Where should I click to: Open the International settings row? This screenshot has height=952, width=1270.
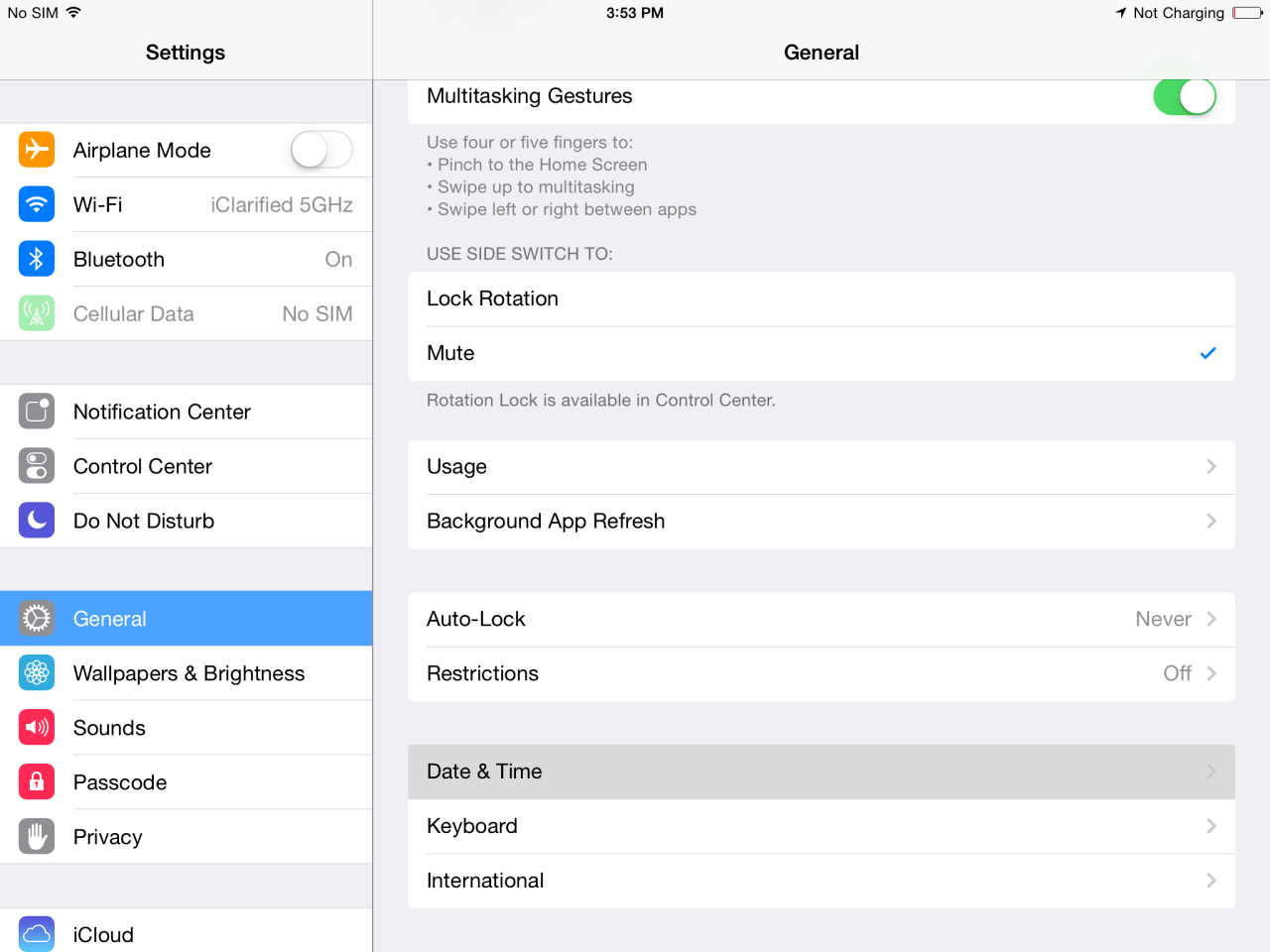click(821, 881)
